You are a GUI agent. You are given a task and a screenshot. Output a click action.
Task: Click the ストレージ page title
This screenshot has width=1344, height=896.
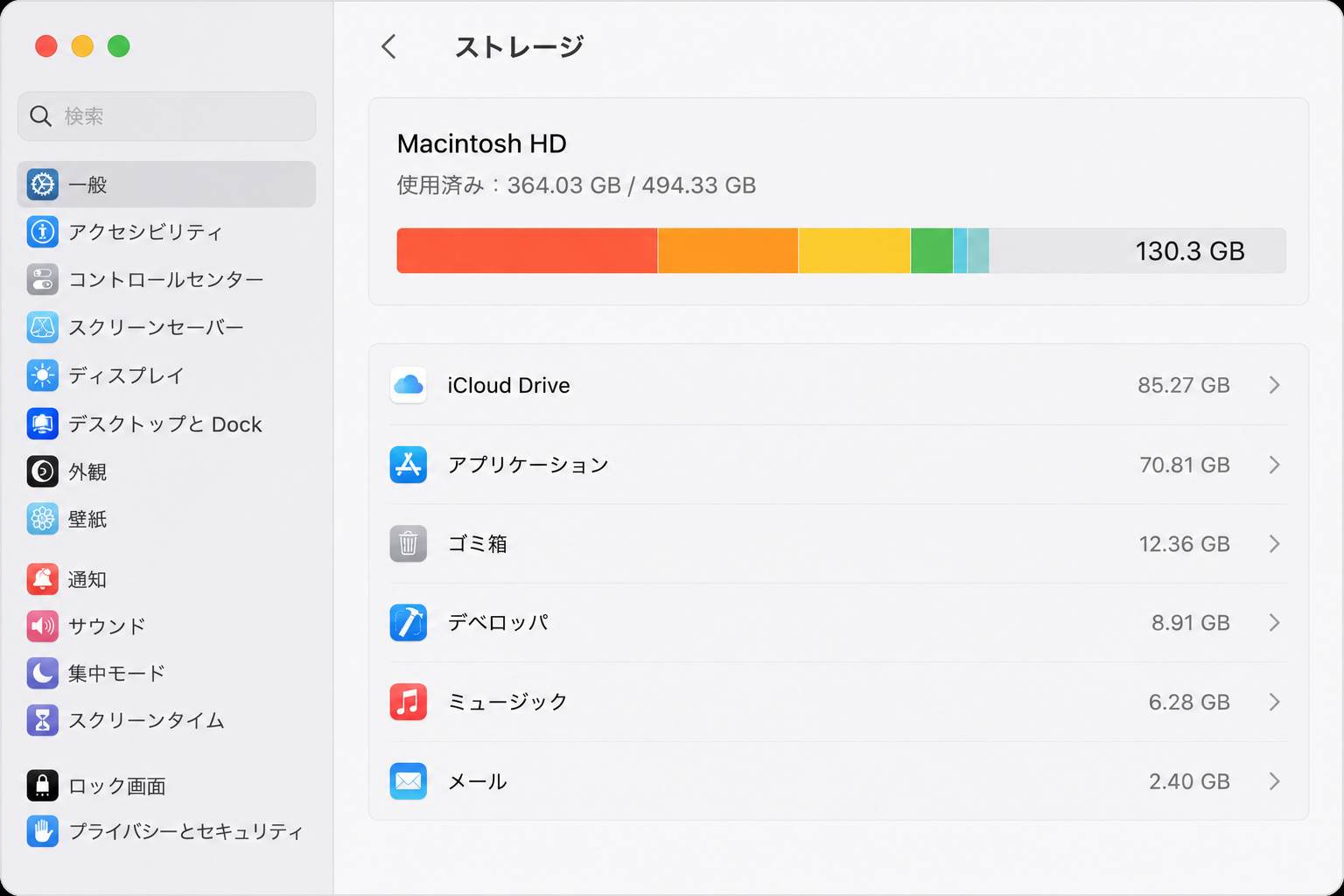click(519, 46)
